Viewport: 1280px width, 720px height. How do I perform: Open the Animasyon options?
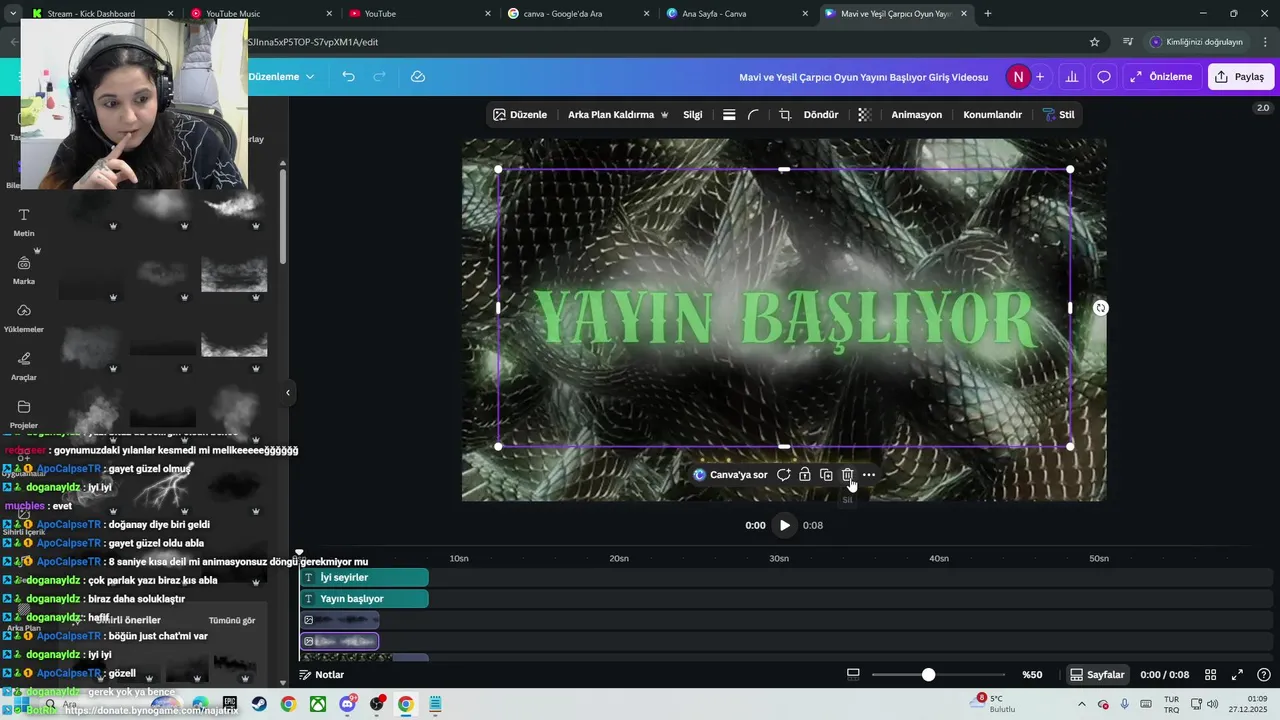[x=917, y=115]
